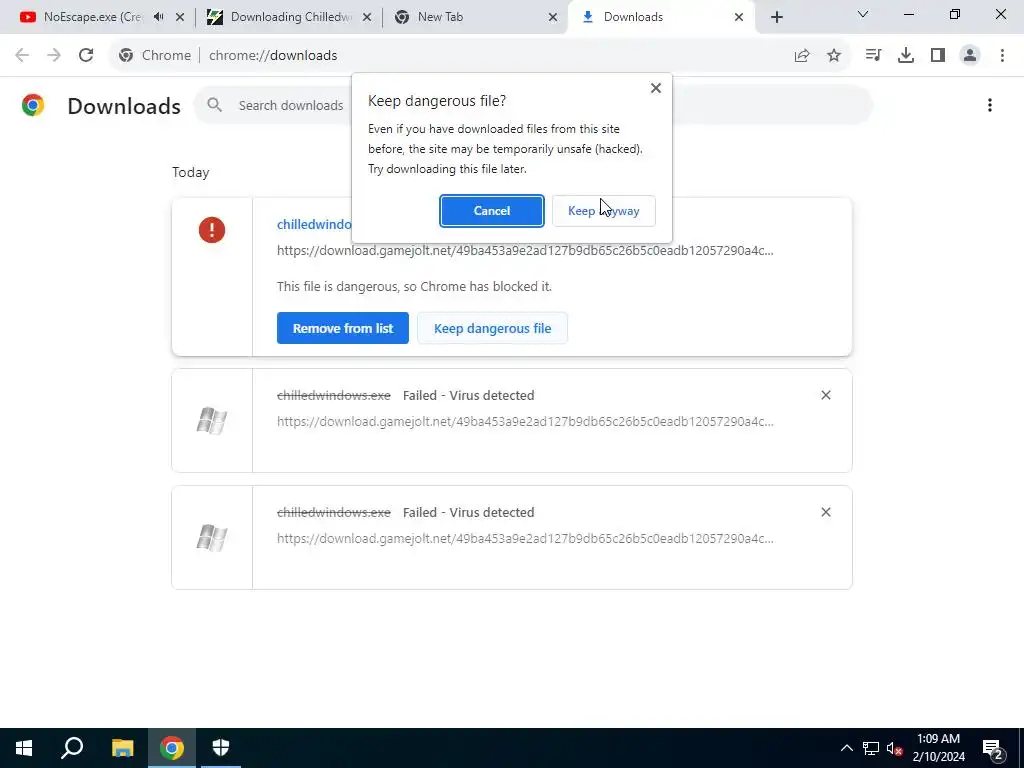The image size is (1024, 768).
Task: Open Windows taskbar search
Action: coord(72,748)
